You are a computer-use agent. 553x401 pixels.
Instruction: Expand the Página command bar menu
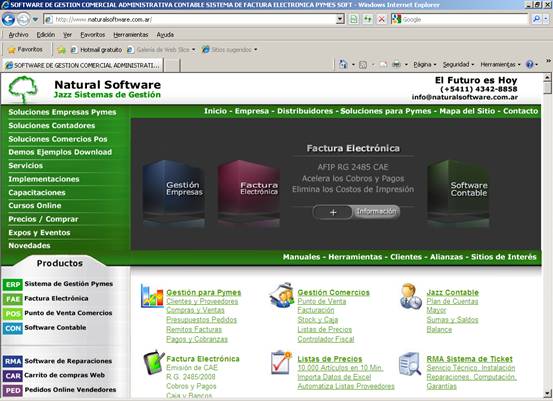pos(425,65)
